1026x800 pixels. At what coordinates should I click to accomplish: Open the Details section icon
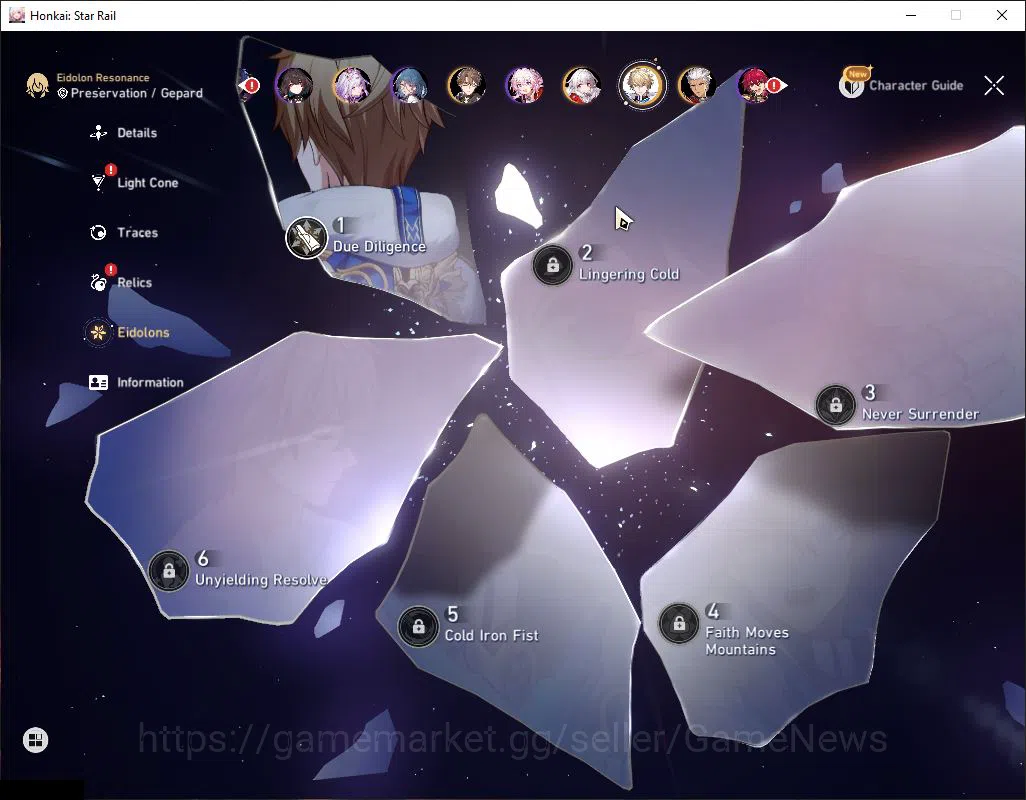tap(98, 133)
